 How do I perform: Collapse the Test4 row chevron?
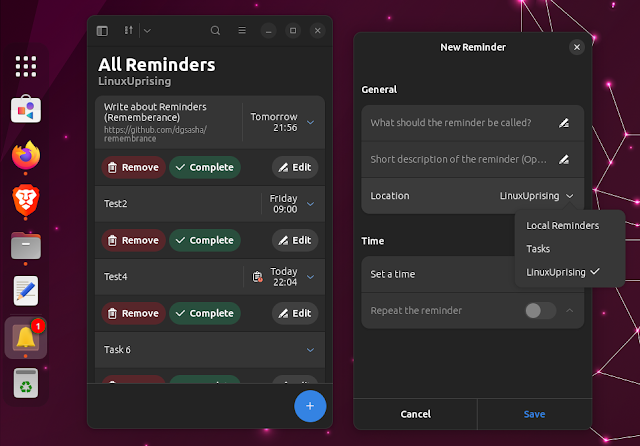pos(311,277)
